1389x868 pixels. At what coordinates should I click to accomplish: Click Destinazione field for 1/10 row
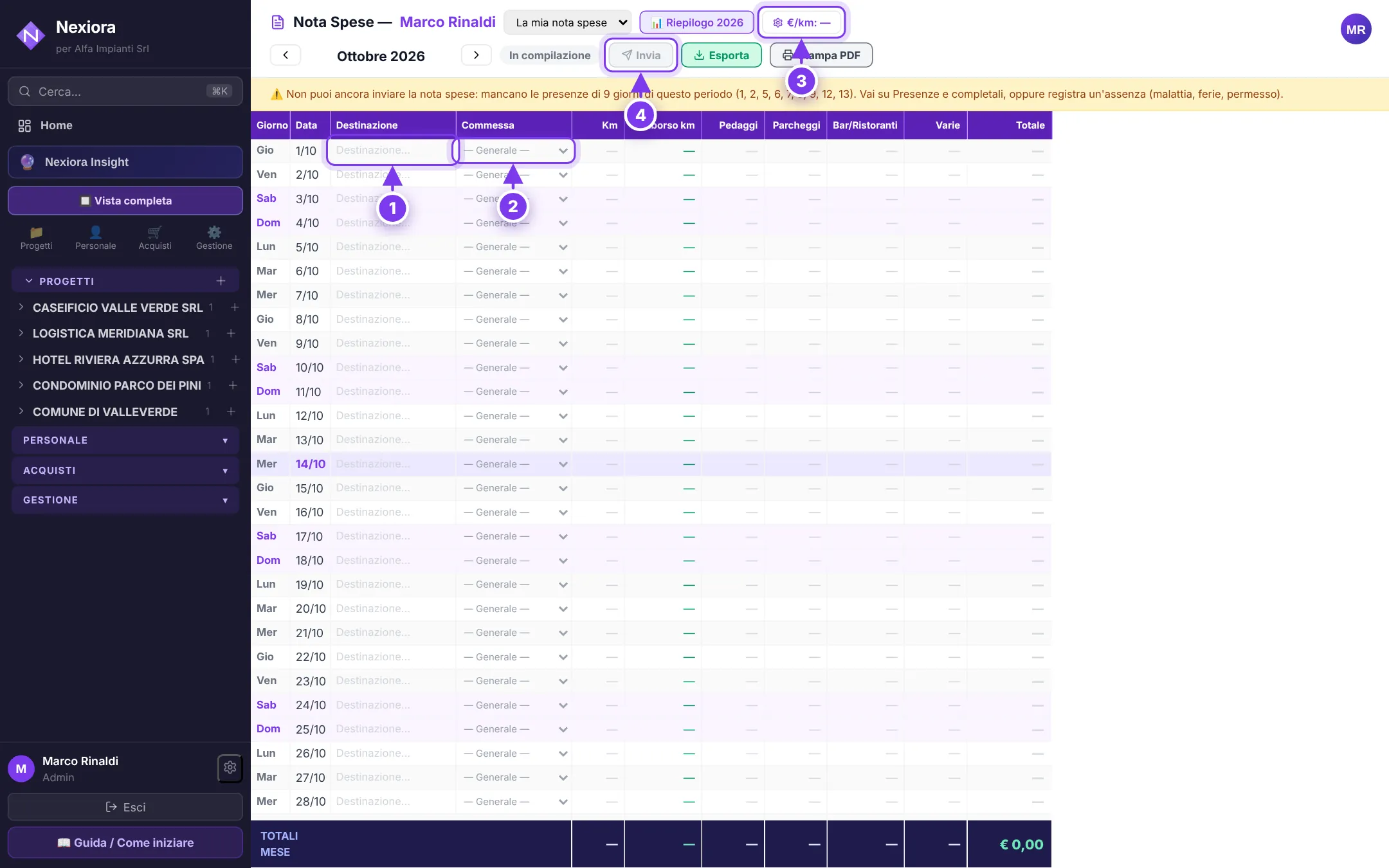coord(393,150)
